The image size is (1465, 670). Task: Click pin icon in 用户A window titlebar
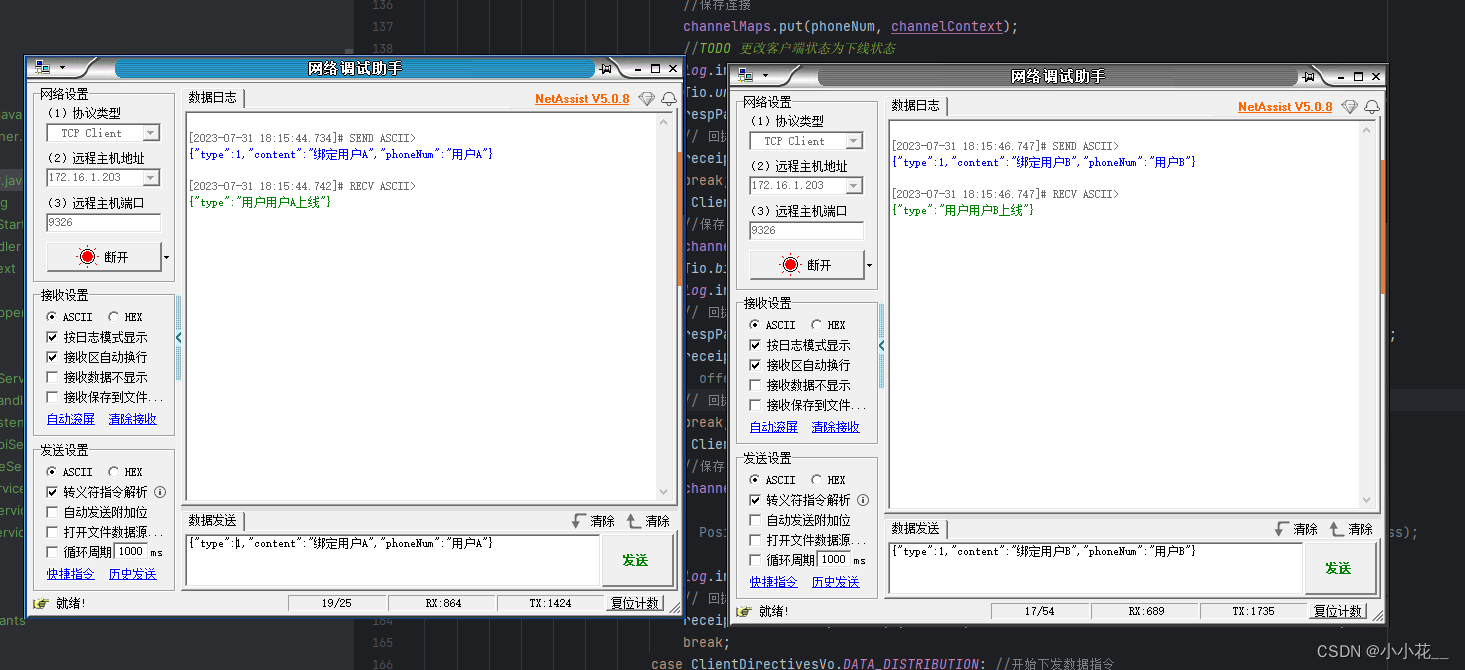(x=606, y=68)
